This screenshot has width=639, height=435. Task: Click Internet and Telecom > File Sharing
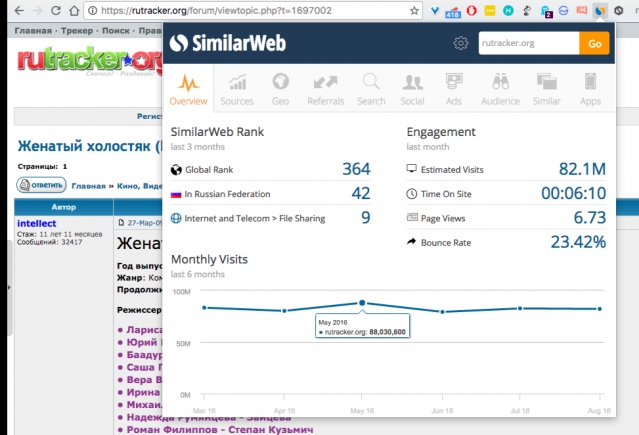coord(255,219)
